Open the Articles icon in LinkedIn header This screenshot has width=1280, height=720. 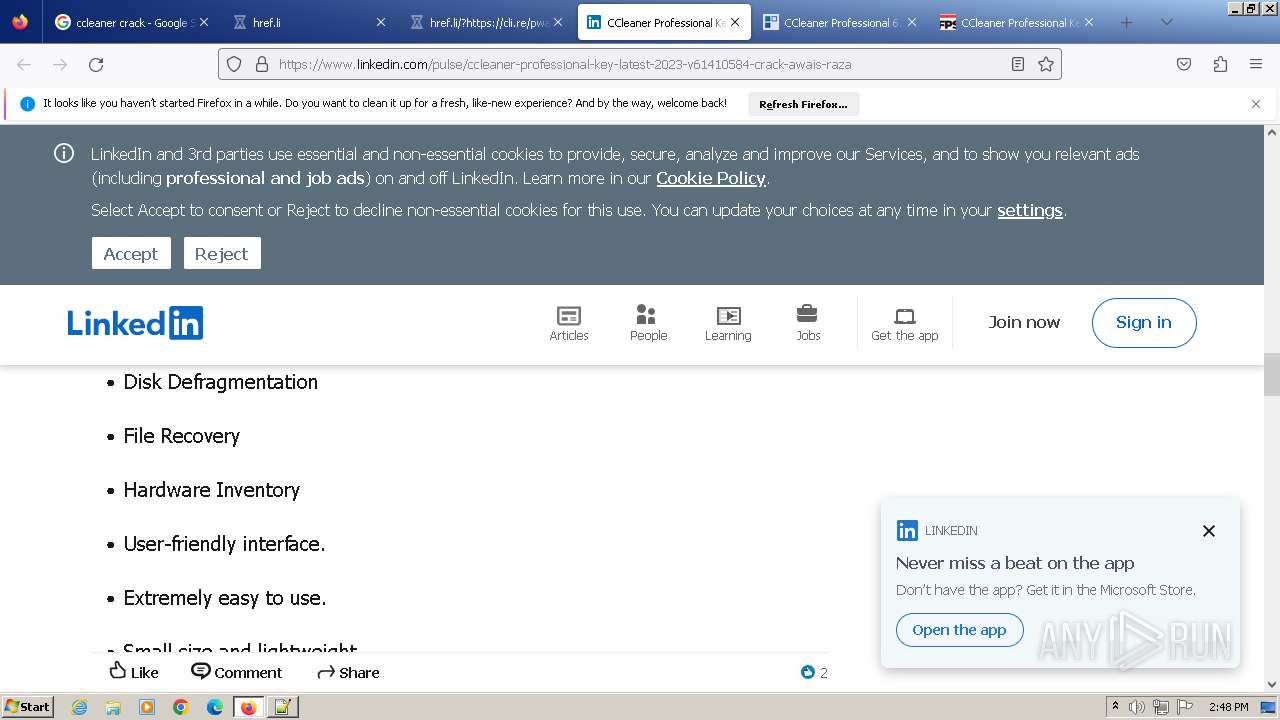(568, 323)
